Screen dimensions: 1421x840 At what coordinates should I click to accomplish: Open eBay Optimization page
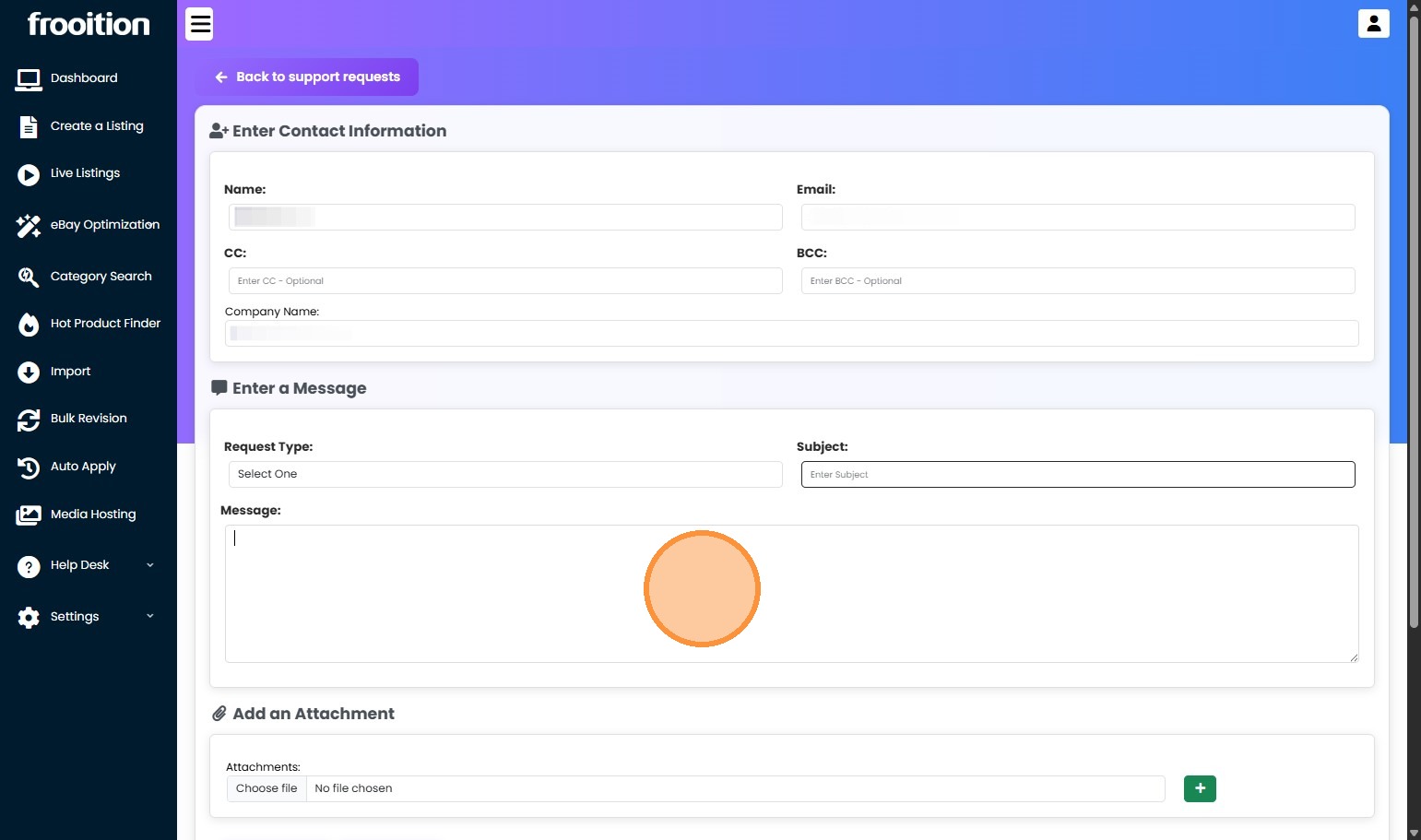[105, 225]
